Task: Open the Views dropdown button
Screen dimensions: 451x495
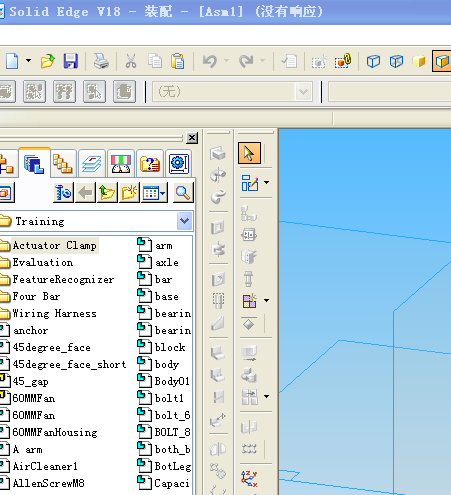Action: [x=154, y=193]
